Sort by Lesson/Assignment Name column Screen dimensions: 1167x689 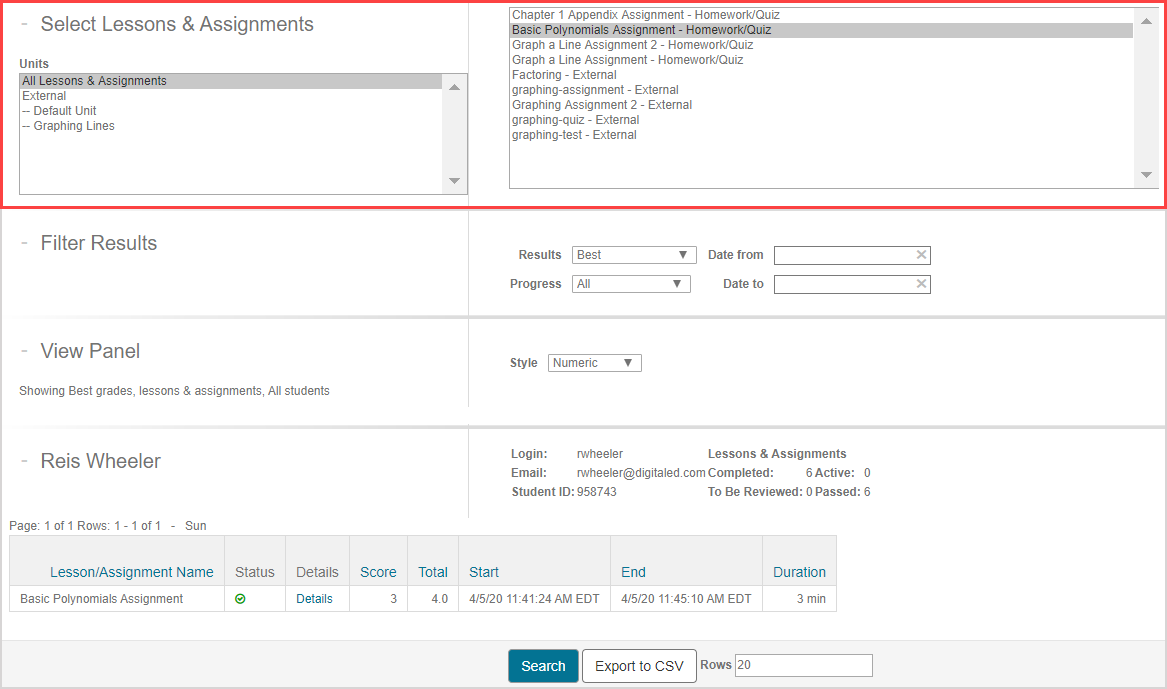[131, 572]
